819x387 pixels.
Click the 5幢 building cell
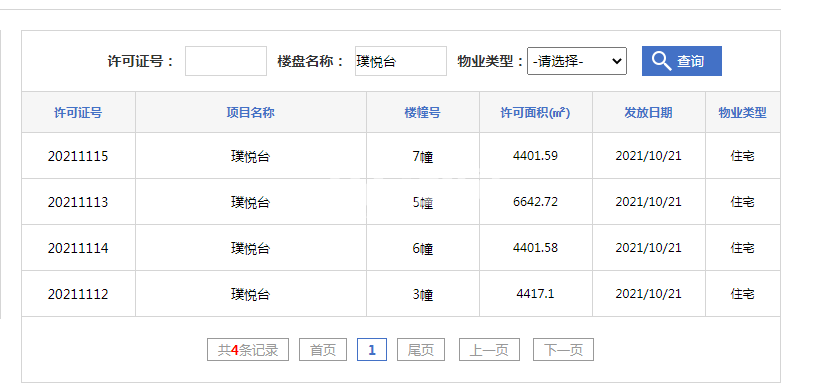[423, 202]
